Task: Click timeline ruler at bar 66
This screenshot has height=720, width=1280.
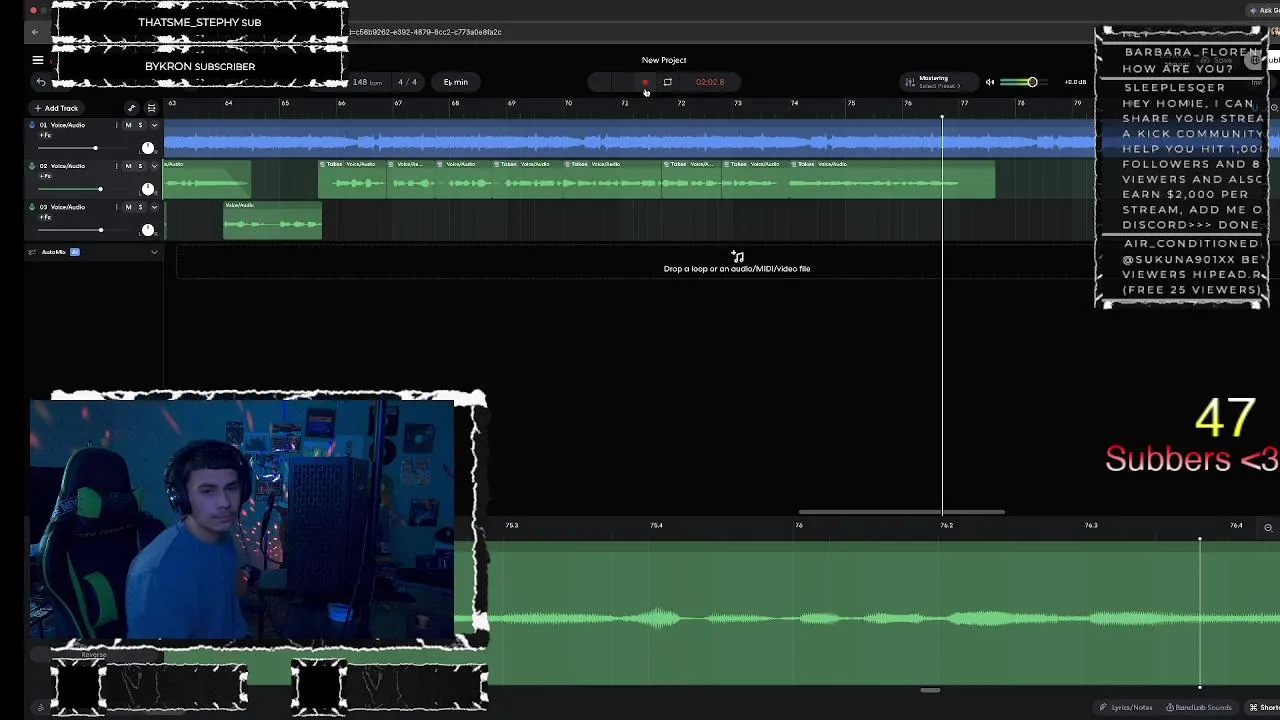Action: tap(342, 103)
